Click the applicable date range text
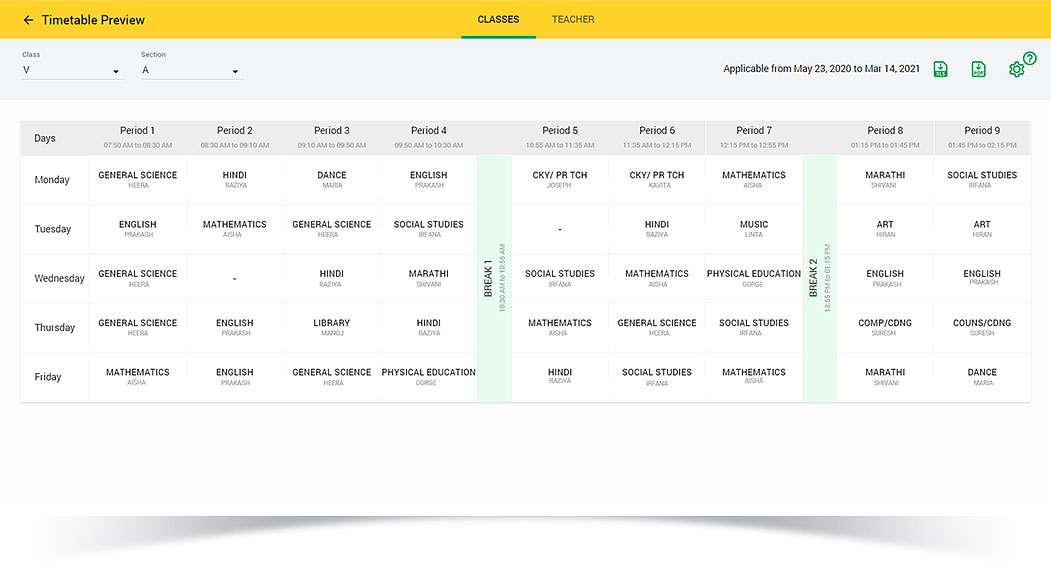This screenshot has height=568, width=1051. click(821, 69)
